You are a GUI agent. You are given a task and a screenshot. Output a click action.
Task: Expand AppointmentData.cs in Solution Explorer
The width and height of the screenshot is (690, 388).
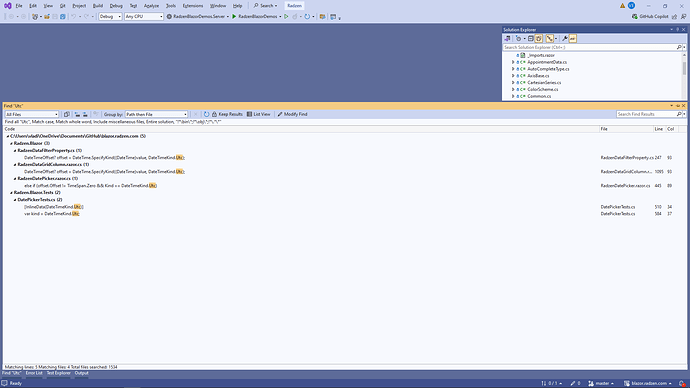click(513, 62)
